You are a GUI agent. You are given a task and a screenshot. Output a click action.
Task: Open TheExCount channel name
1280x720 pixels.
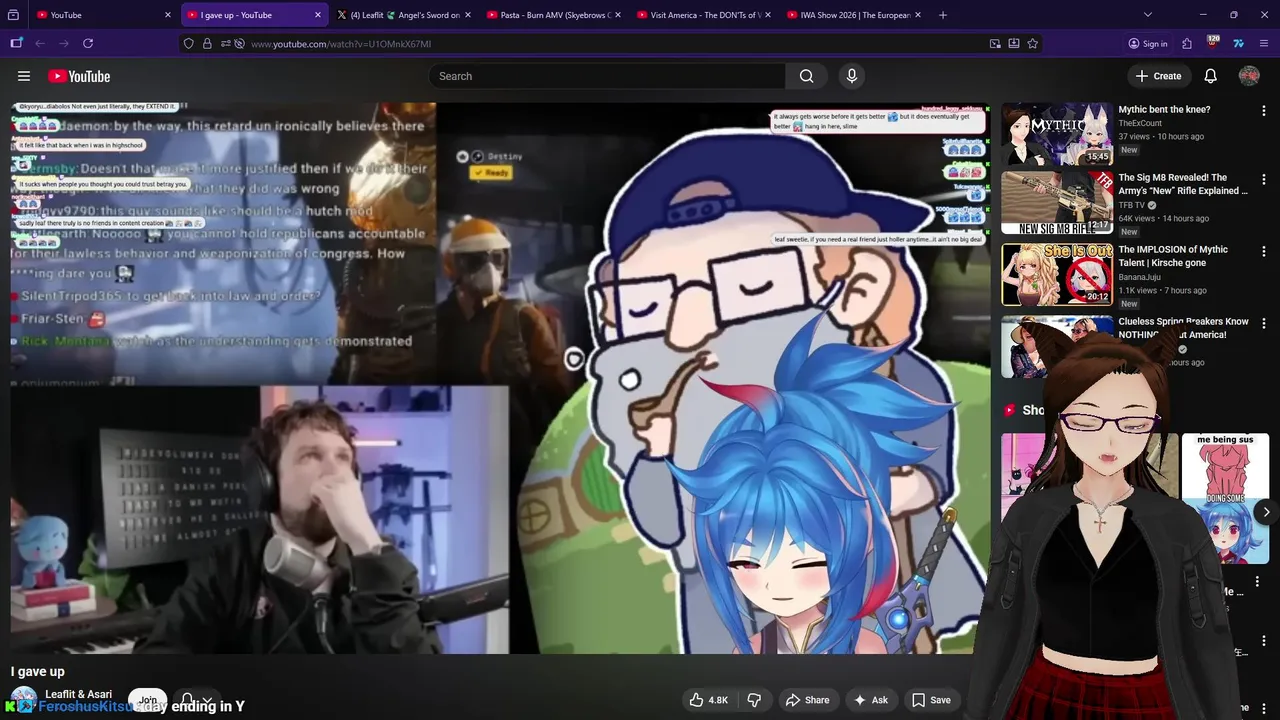pos(1140,123)
